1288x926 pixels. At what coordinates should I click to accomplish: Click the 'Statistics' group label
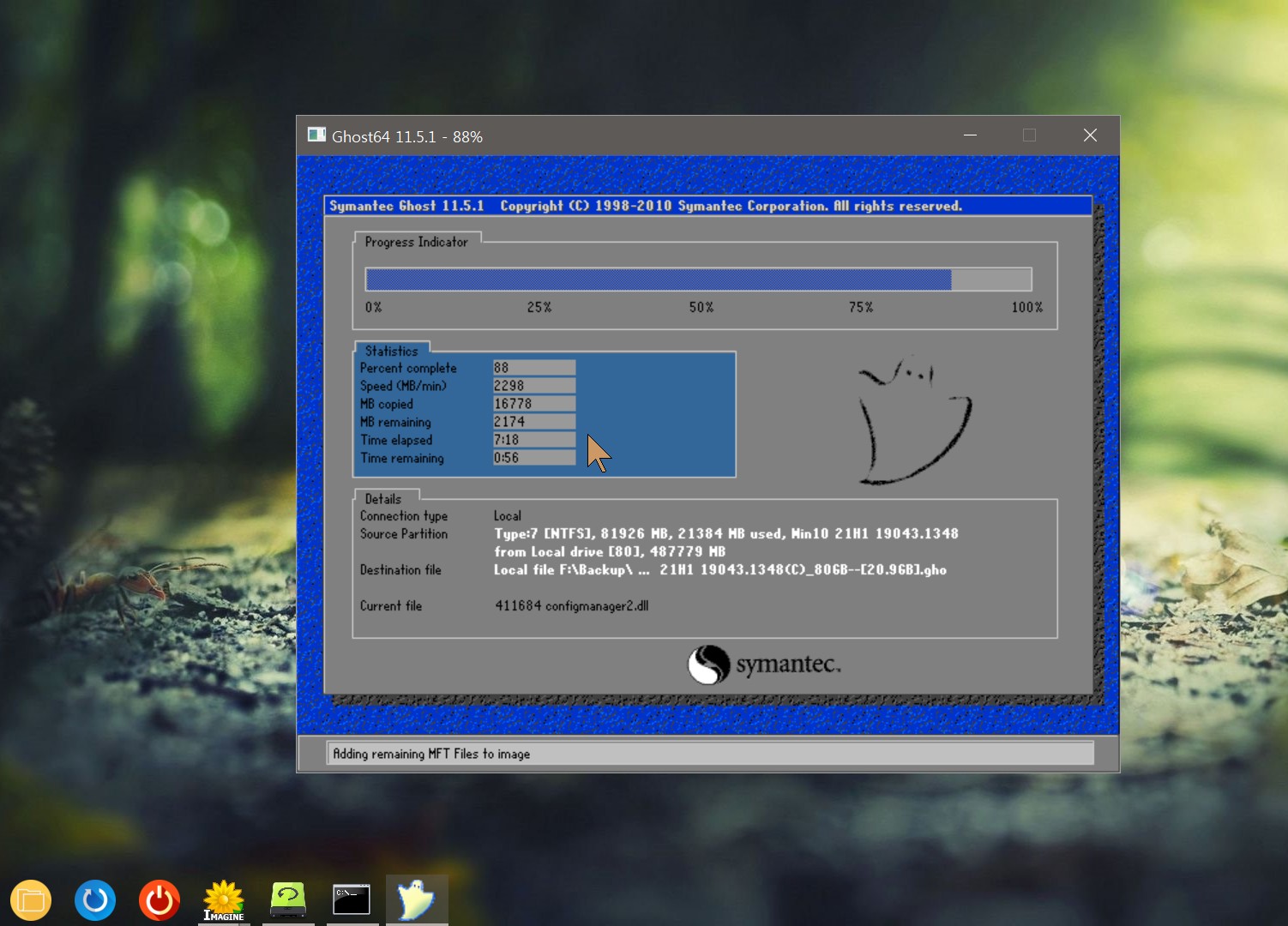click(392, 351)
